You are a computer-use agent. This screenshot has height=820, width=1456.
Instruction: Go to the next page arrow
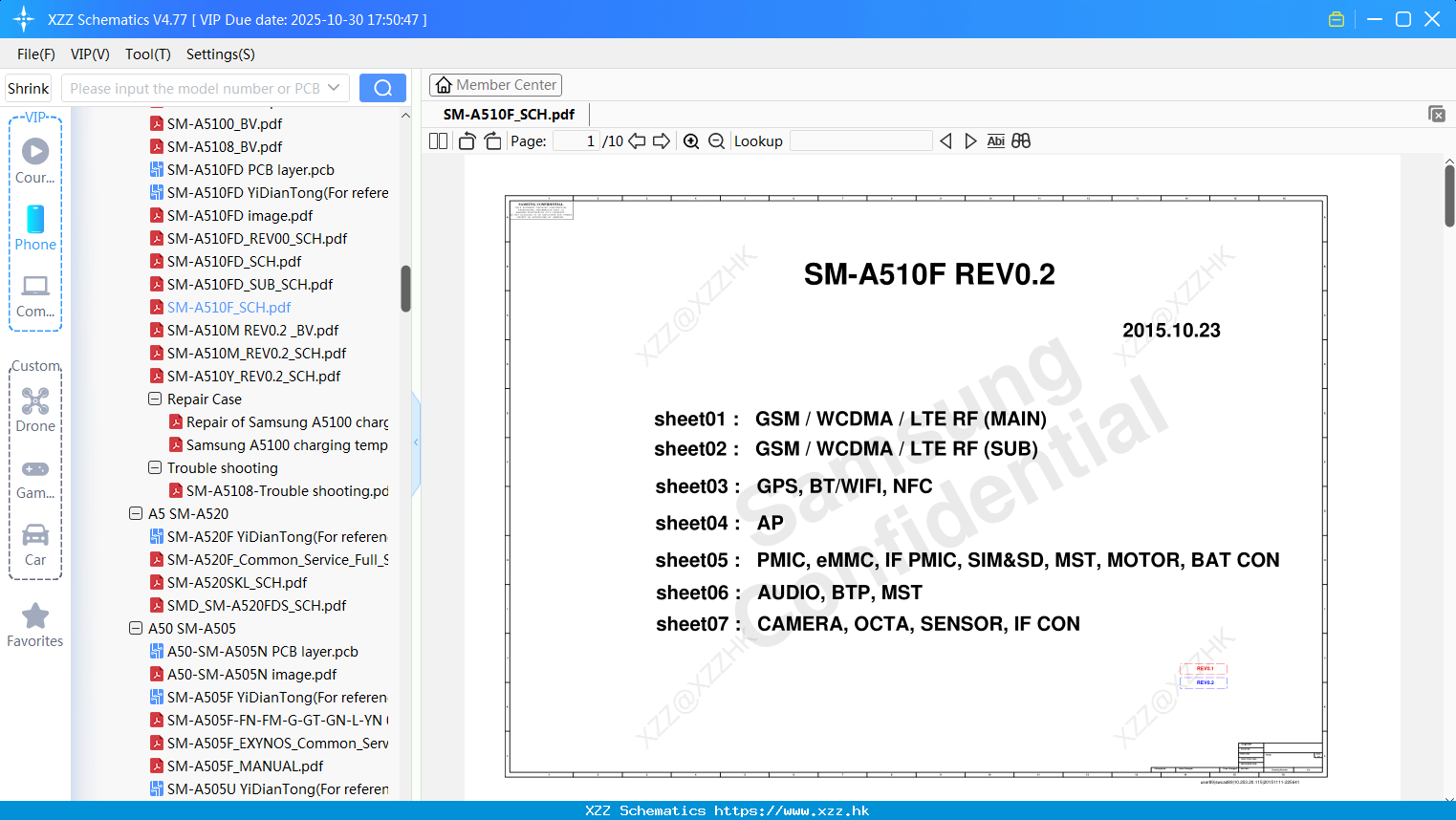pos(662,141)
